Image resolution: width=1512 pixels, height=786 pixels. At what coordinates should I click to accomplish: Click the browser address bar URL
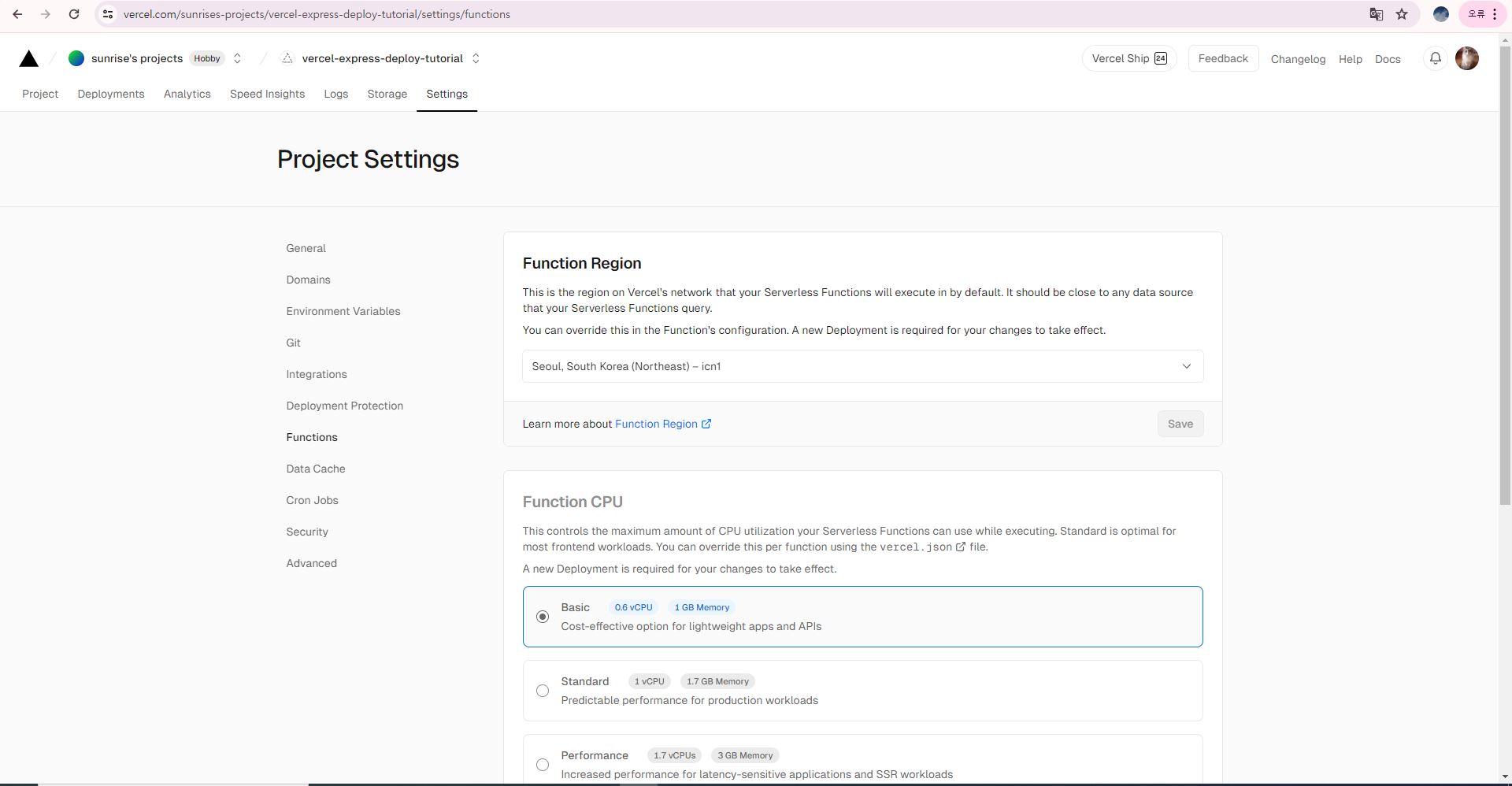coord(317,14)
